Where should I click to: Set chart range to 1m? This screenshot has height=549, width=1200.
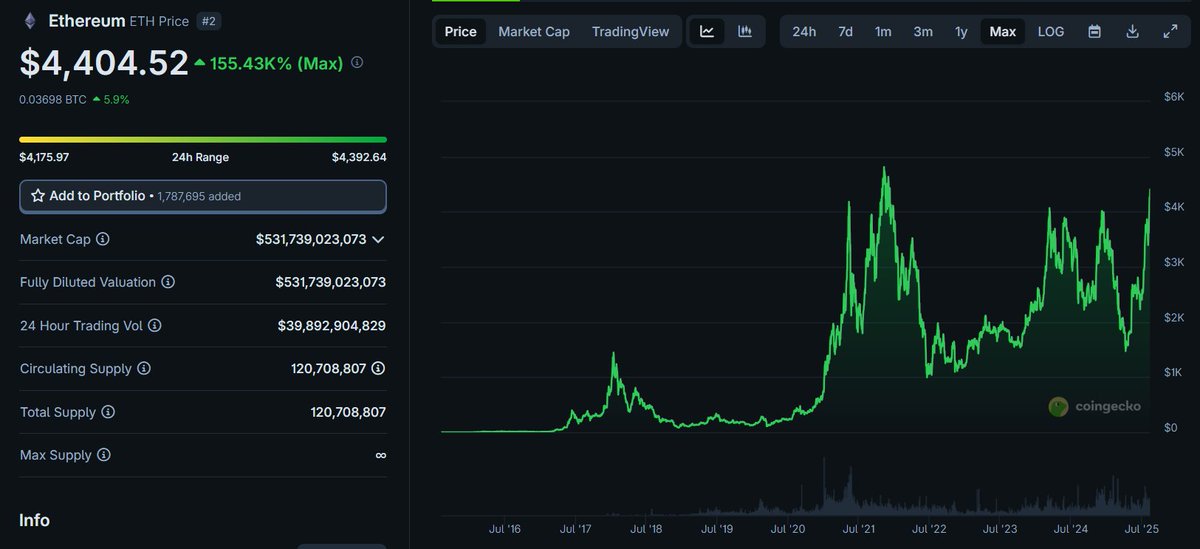tap(883, 31)
